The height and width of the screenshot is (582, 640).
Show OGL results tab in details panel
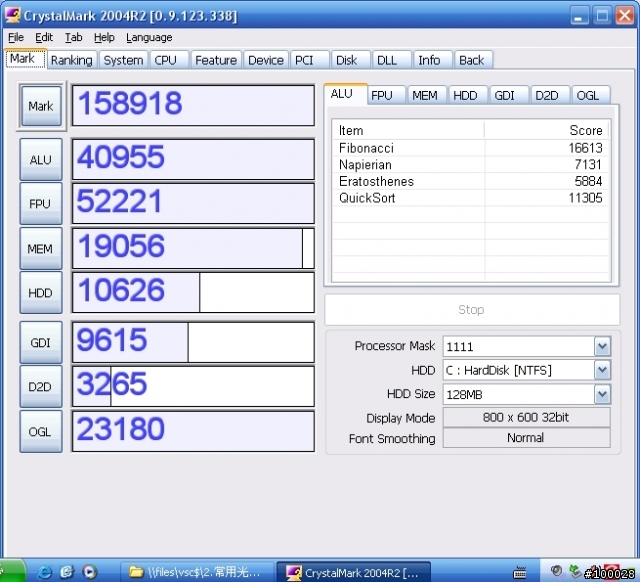(x=591, y=95)
